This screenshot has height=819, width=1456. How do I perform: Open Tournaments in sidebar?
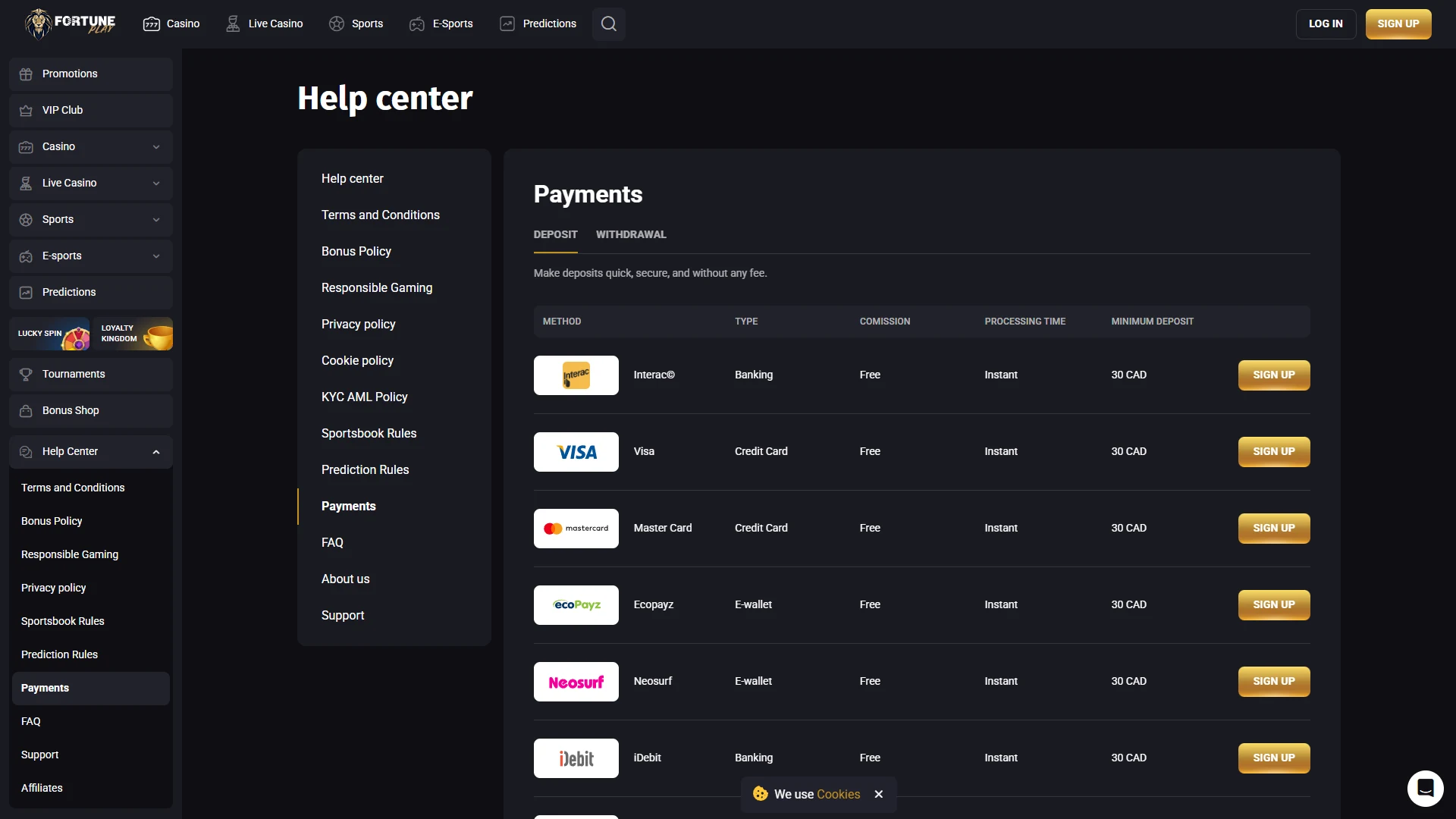pos(91,374)
